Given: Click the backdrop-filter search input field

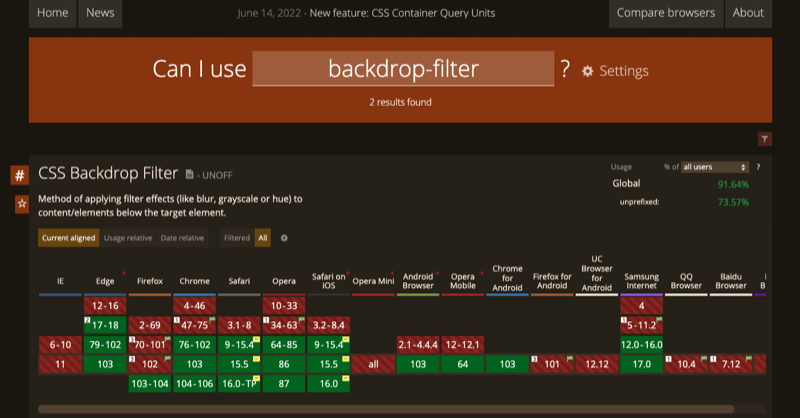Looking at the screenshot, I should [403, 70].
